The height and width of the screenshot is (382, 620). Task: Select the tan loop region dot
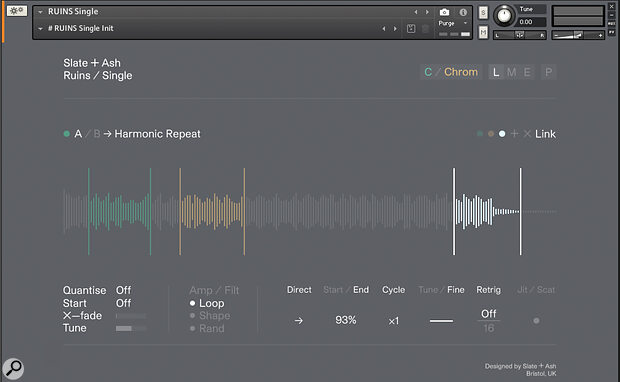491,134
